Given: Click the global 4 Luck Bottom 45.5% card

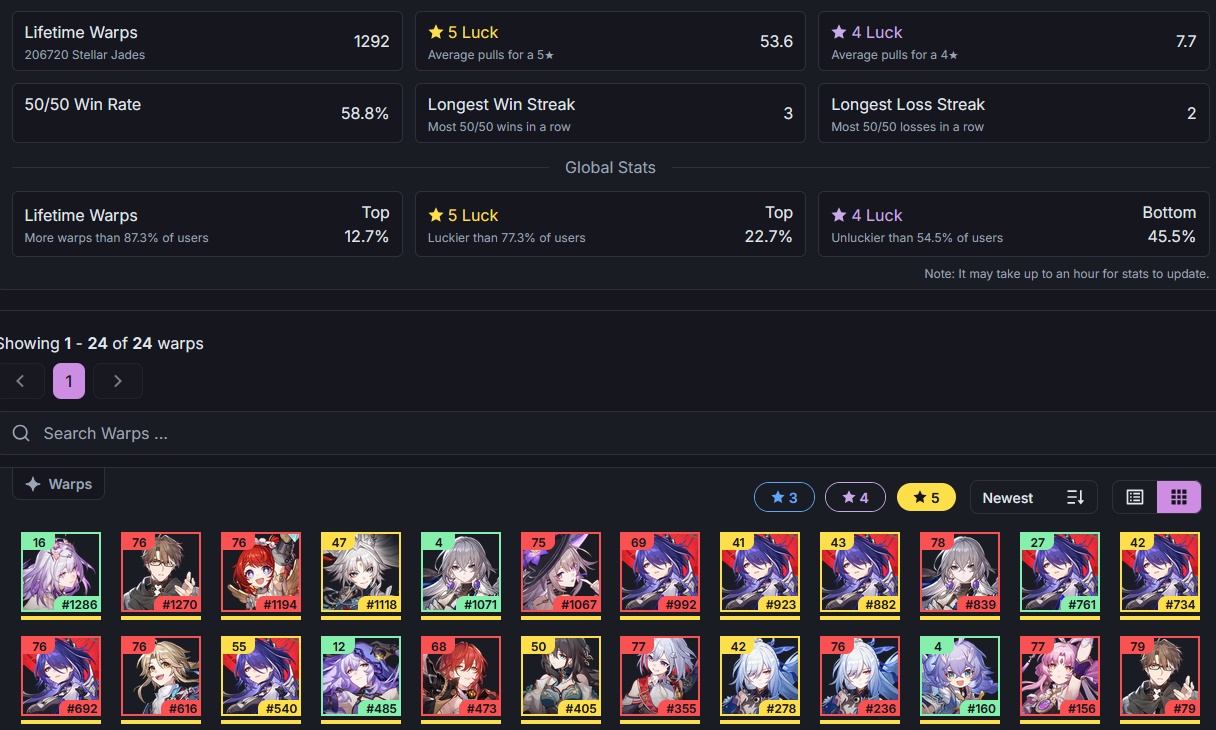Looking at the screenshot, I should click(1014, 224).
